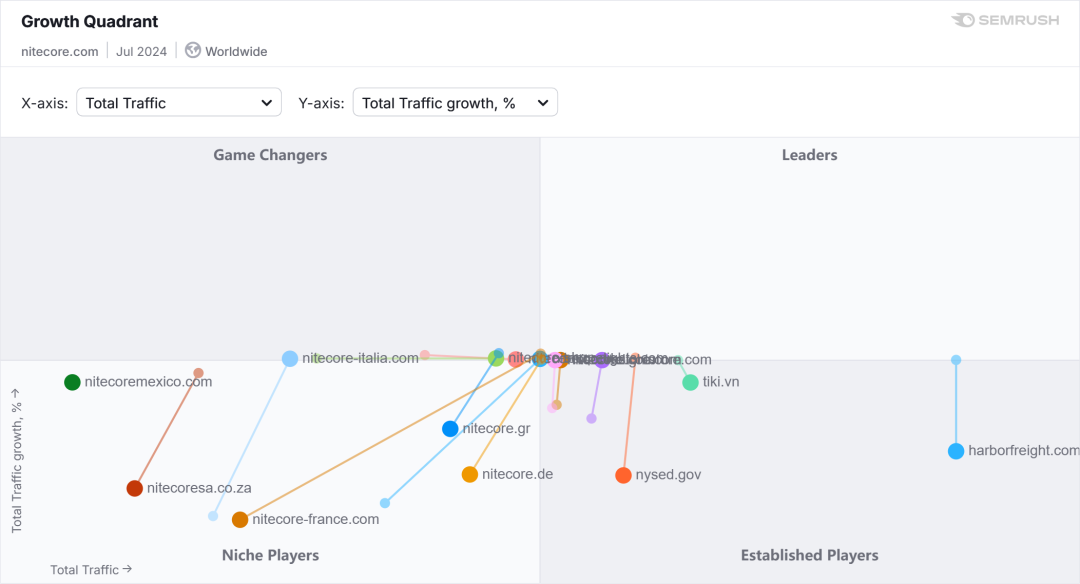
Task: Click the nitecore.com domain text
Action: coord(60,51)
